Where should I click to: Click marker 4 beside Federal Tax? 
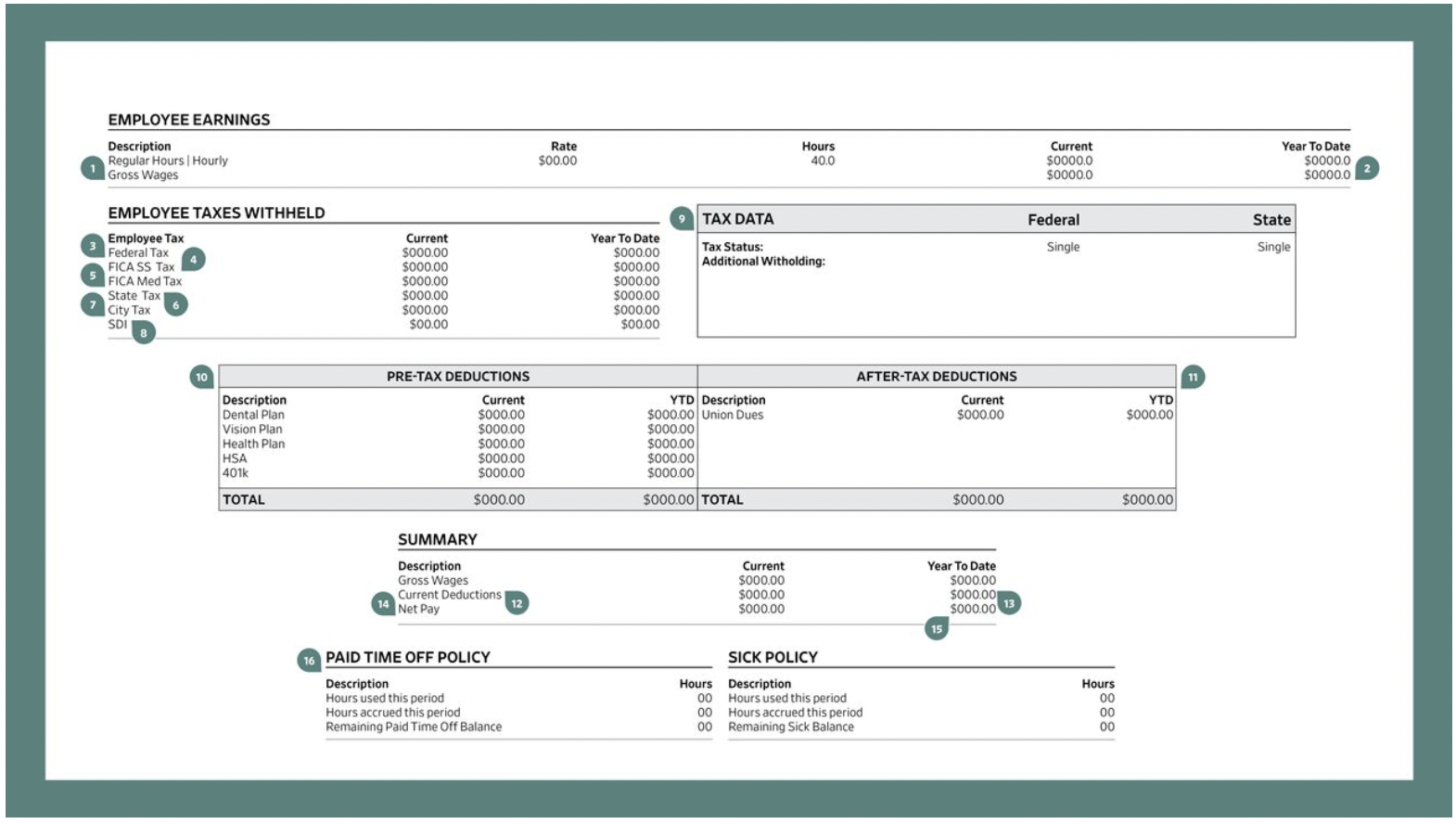193,259
